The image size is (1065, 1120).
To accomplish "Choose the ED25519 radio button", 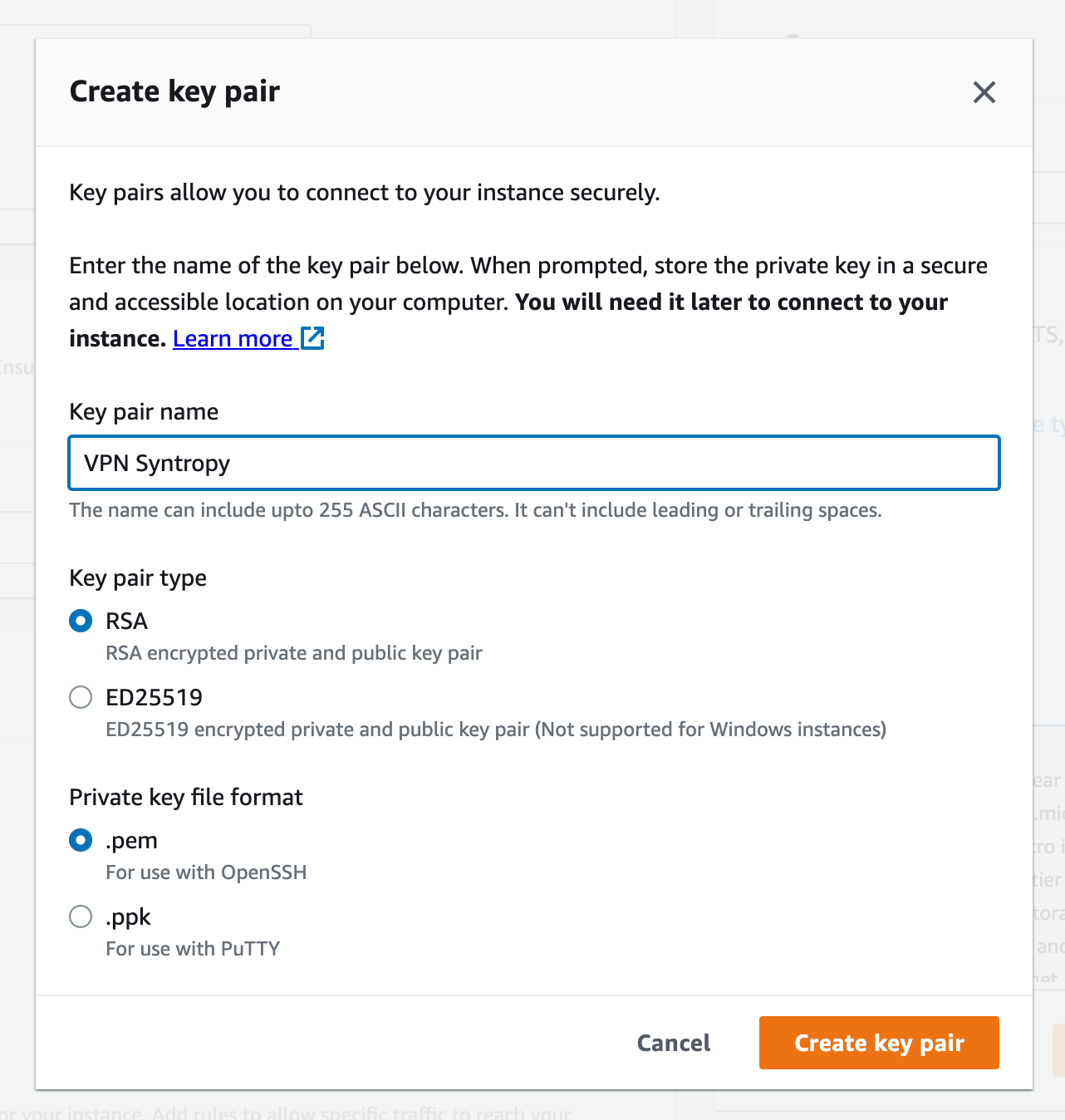I will click(x=81, y=697).
